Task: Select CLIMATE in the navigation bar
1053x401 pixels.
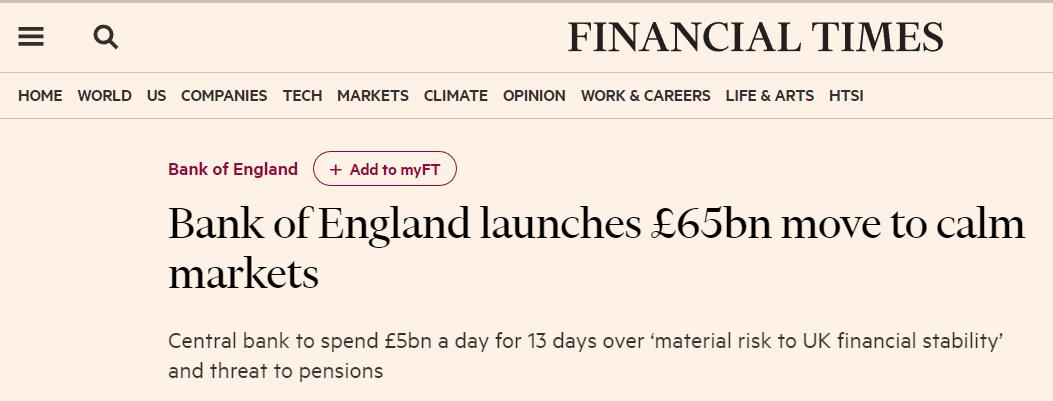Action: pyautogui.click(x=455, y=96)
